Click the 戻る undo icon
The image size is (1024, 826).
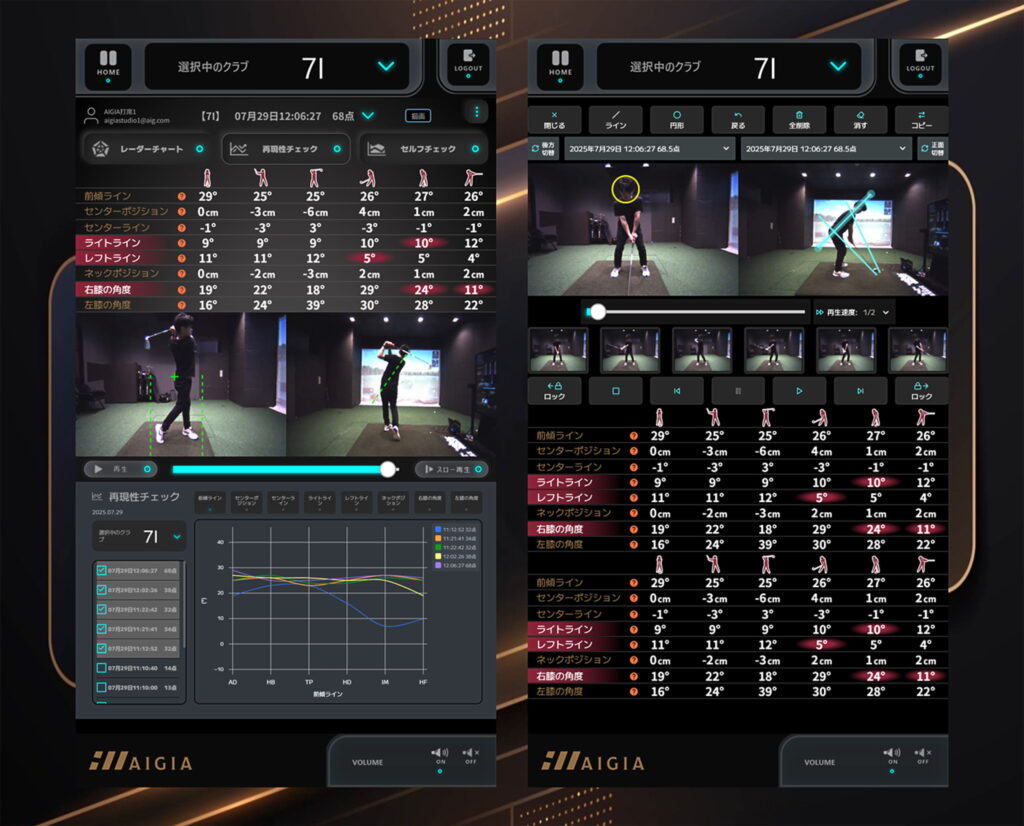pos(737,120)
